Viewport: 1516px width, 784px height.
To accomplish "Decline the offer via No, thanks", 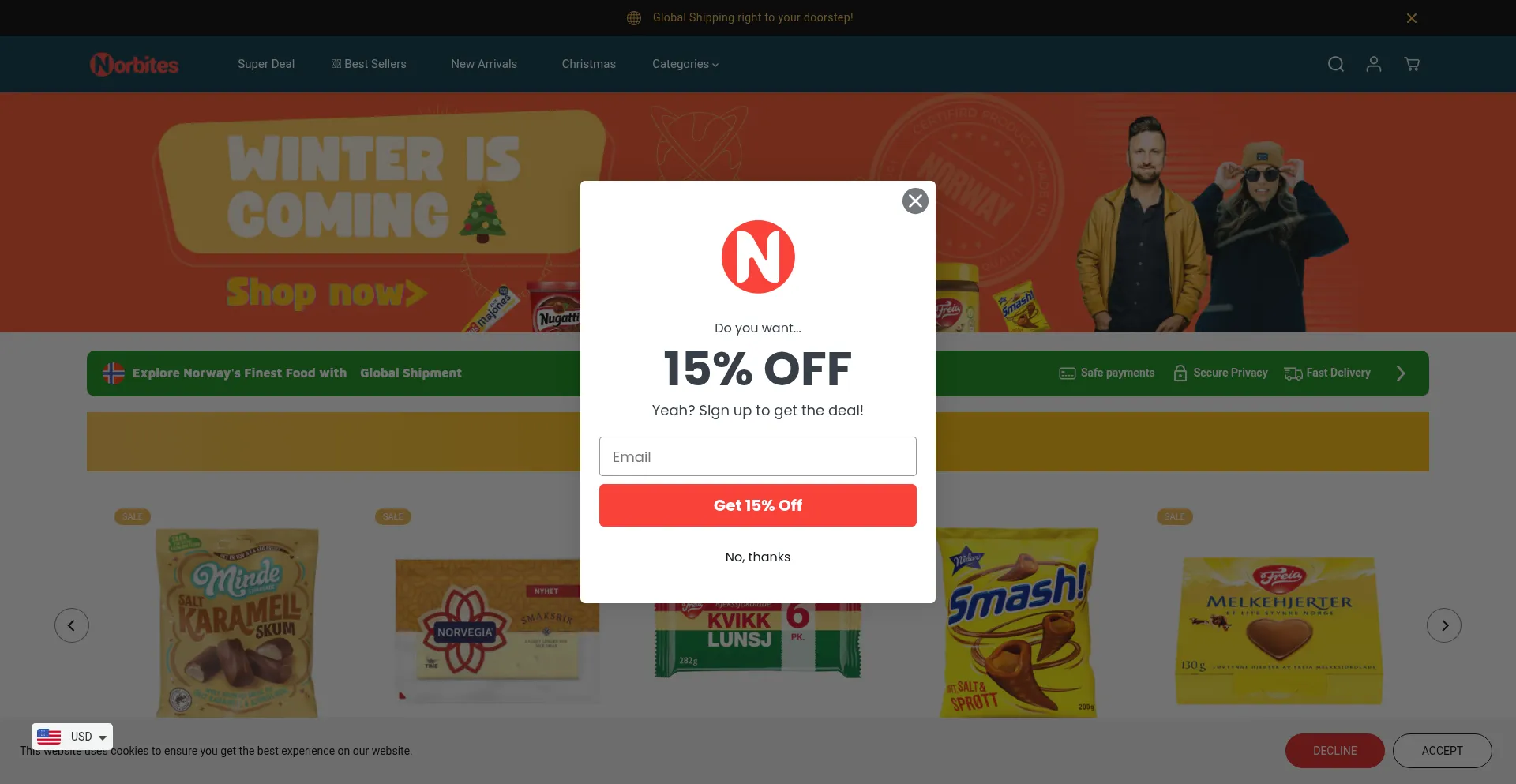I will [x=758, y=557].
